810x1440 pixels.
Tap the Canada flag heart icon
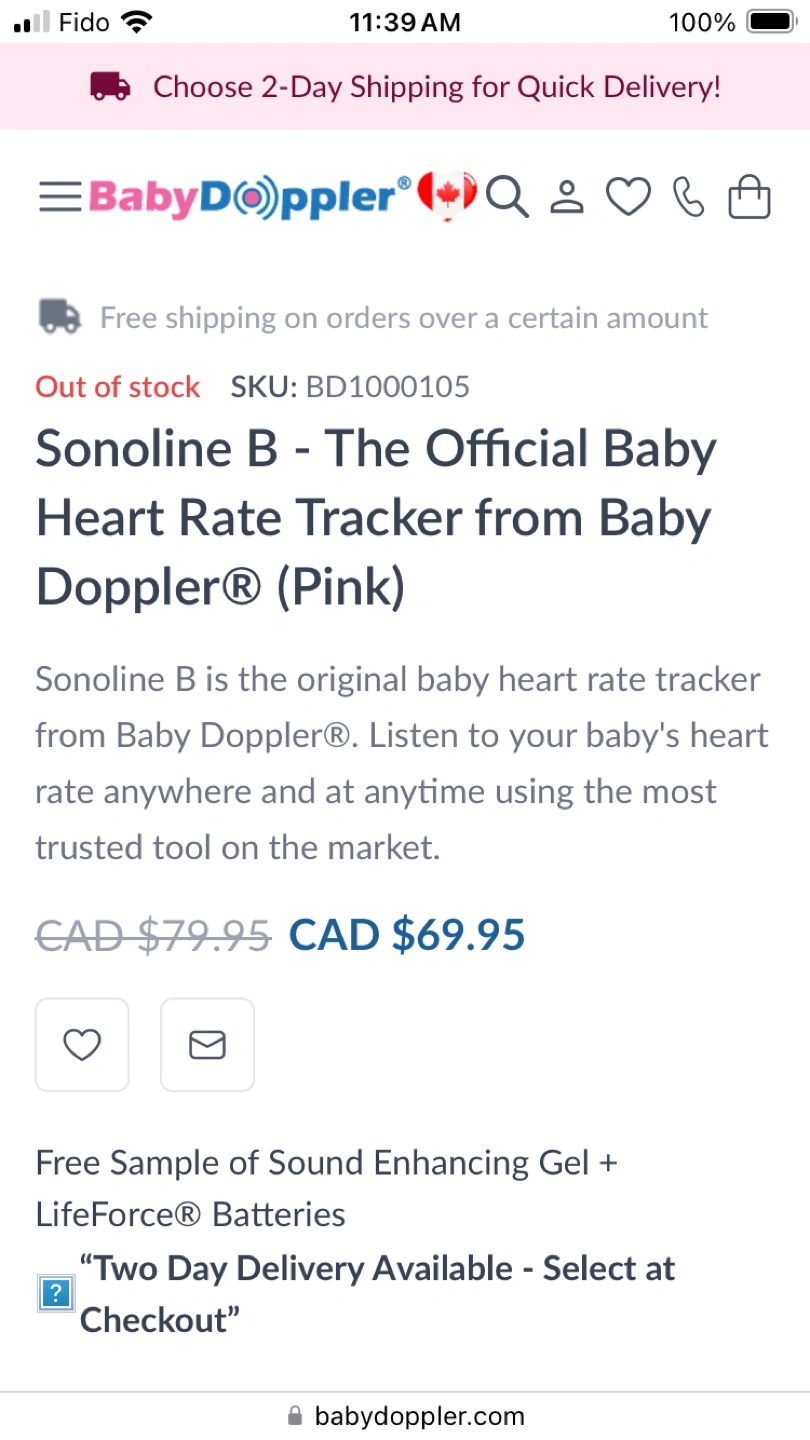tap(446, 195)
